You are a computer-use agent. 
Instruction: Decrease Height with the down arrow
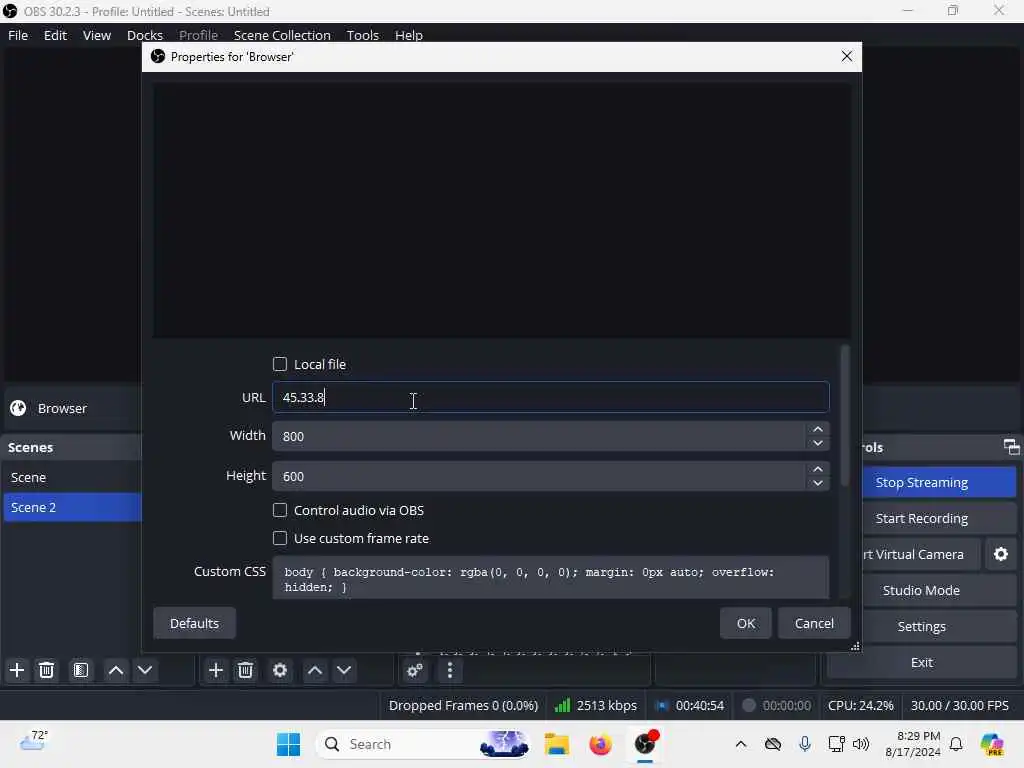point(818,483)
